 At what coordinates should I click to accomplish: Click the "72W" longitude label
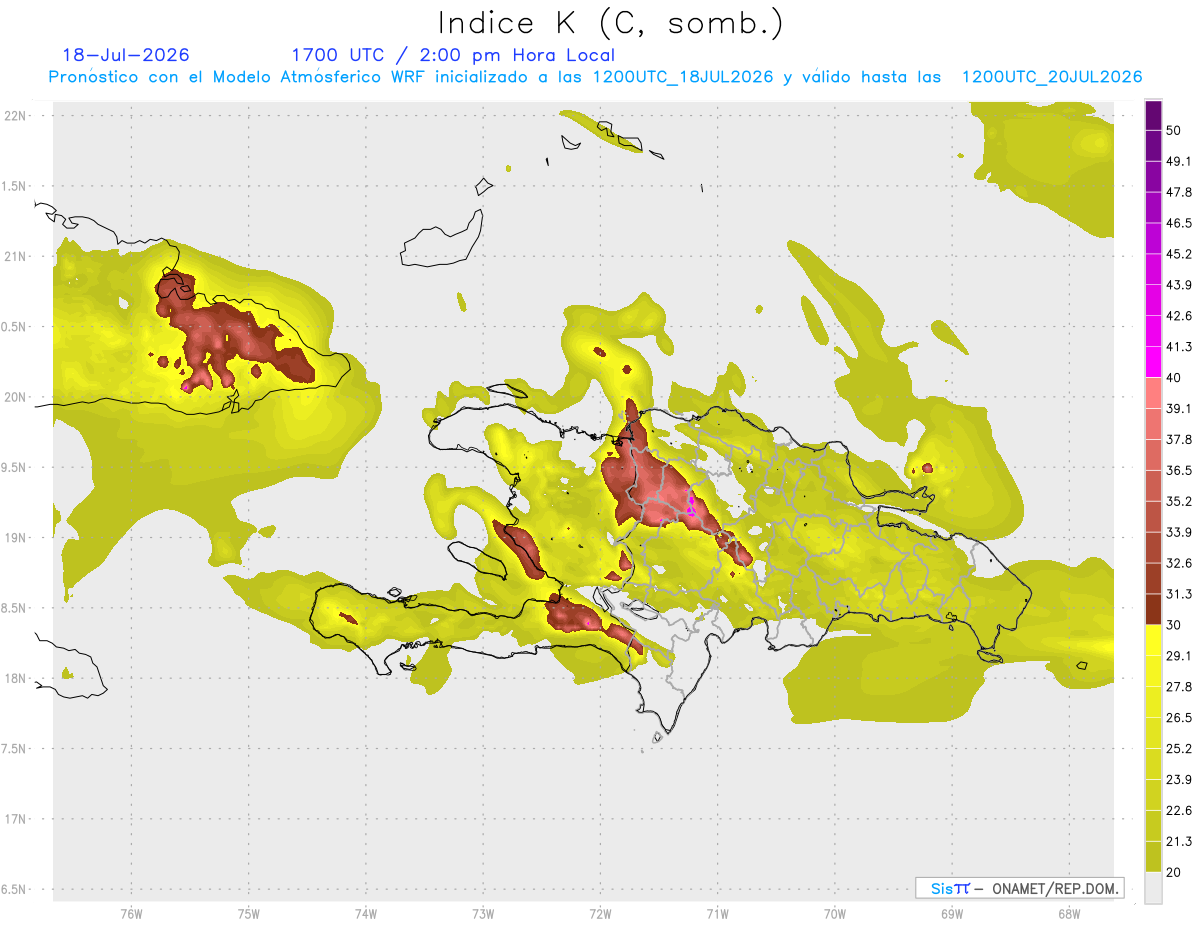(600, 913)
